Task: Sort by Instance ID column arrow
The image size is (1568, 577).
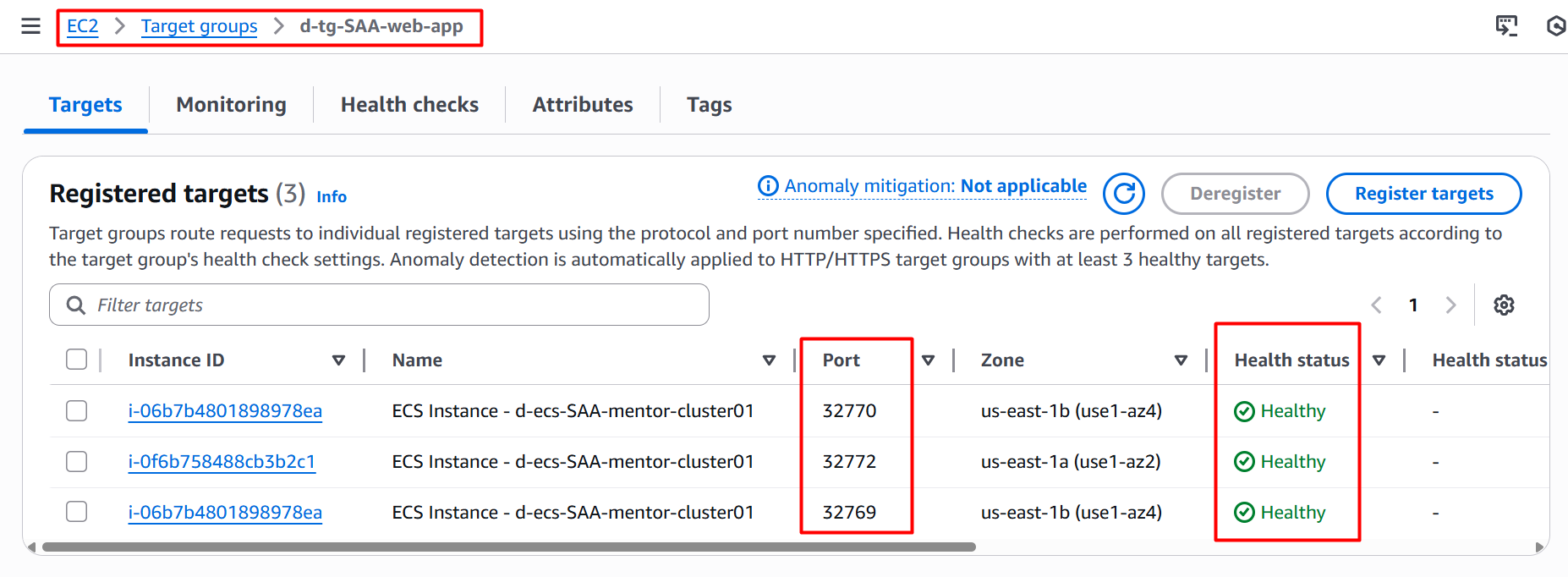Action: (x=338, y=360)
